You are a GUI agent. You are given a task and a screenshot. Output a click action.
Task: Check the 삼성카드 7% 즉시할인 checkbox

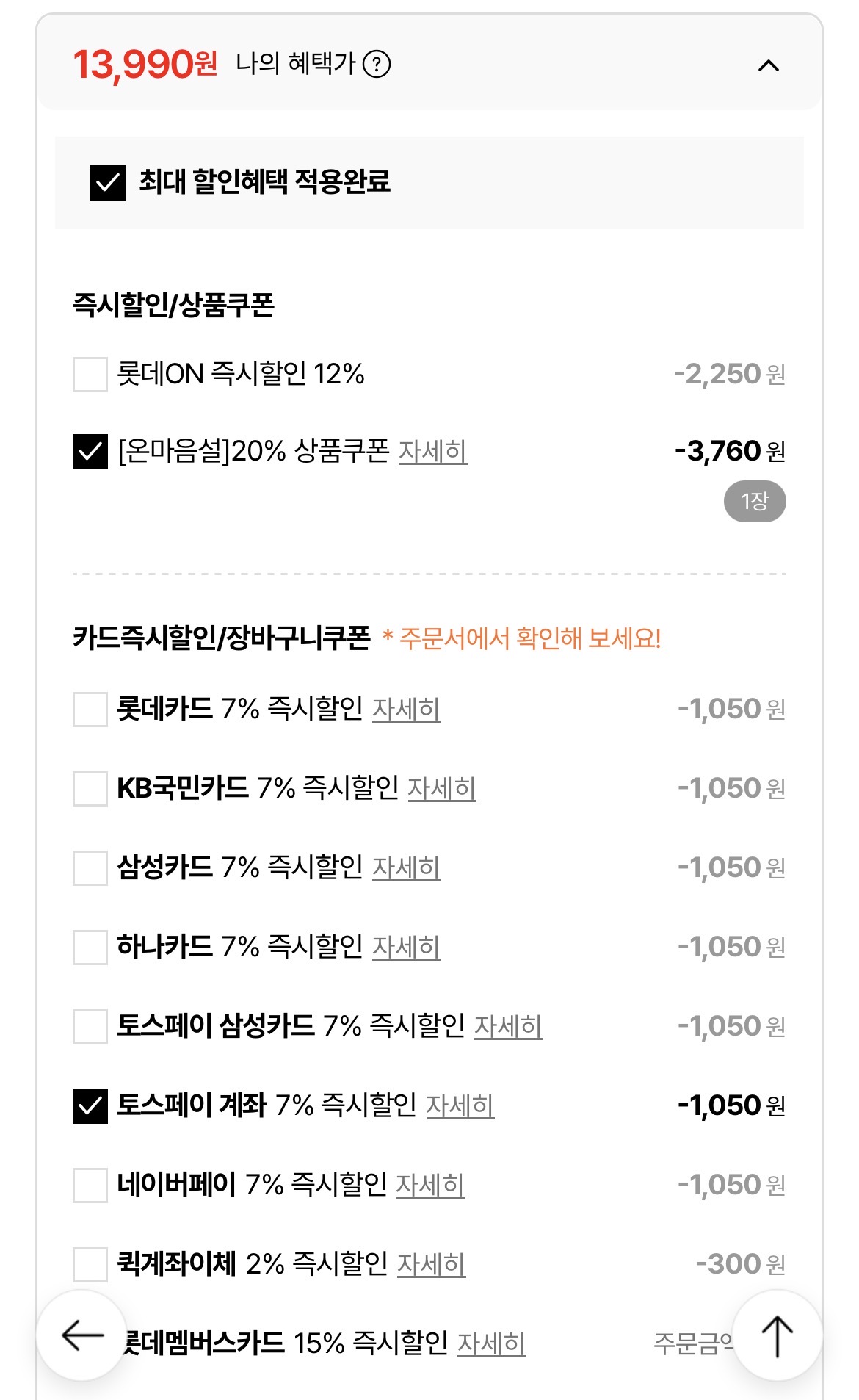[90, 867]
